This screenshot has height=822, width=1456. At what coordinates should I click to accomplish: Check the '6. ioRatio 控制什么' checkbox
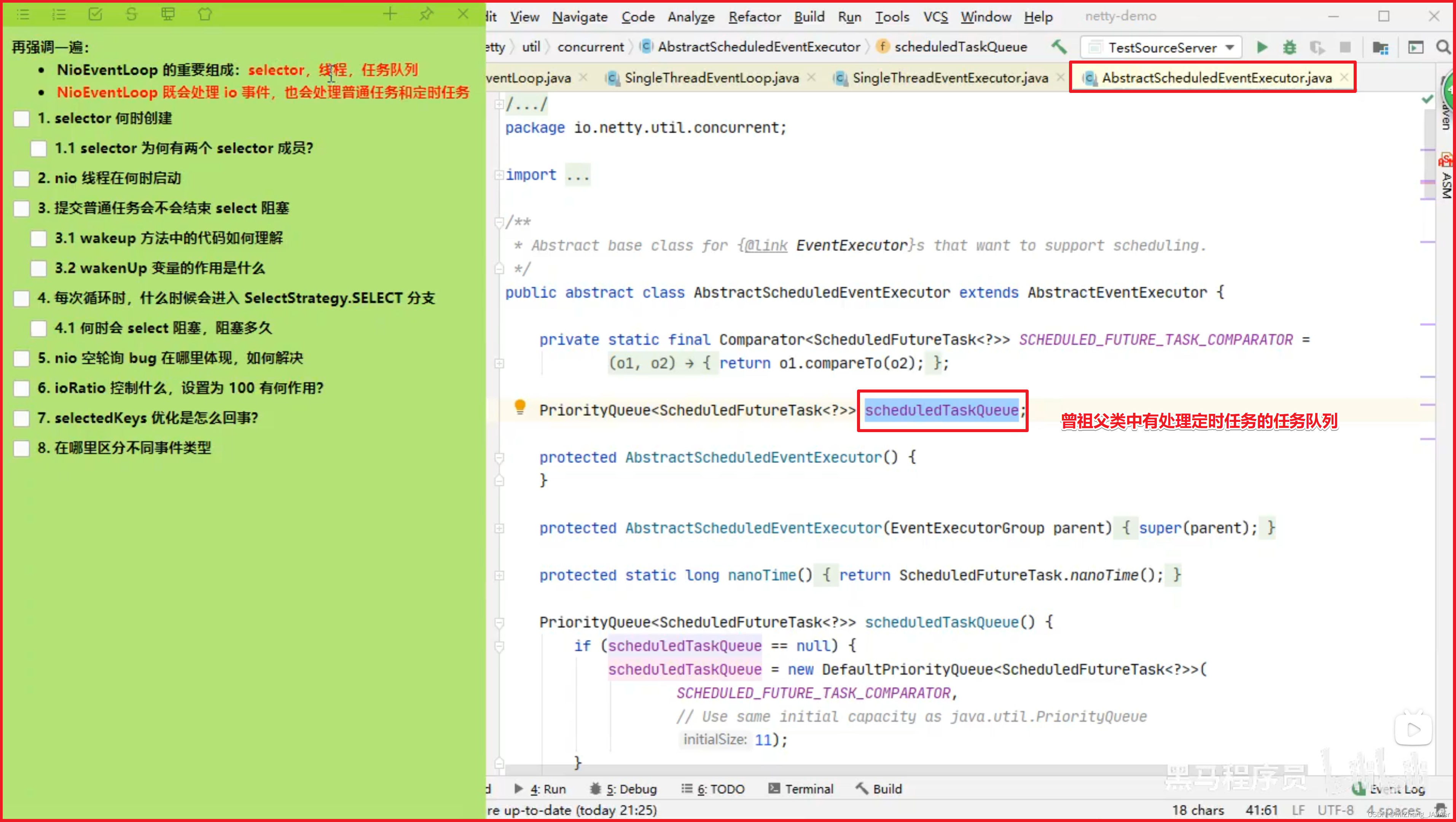(x=21, y=388)
